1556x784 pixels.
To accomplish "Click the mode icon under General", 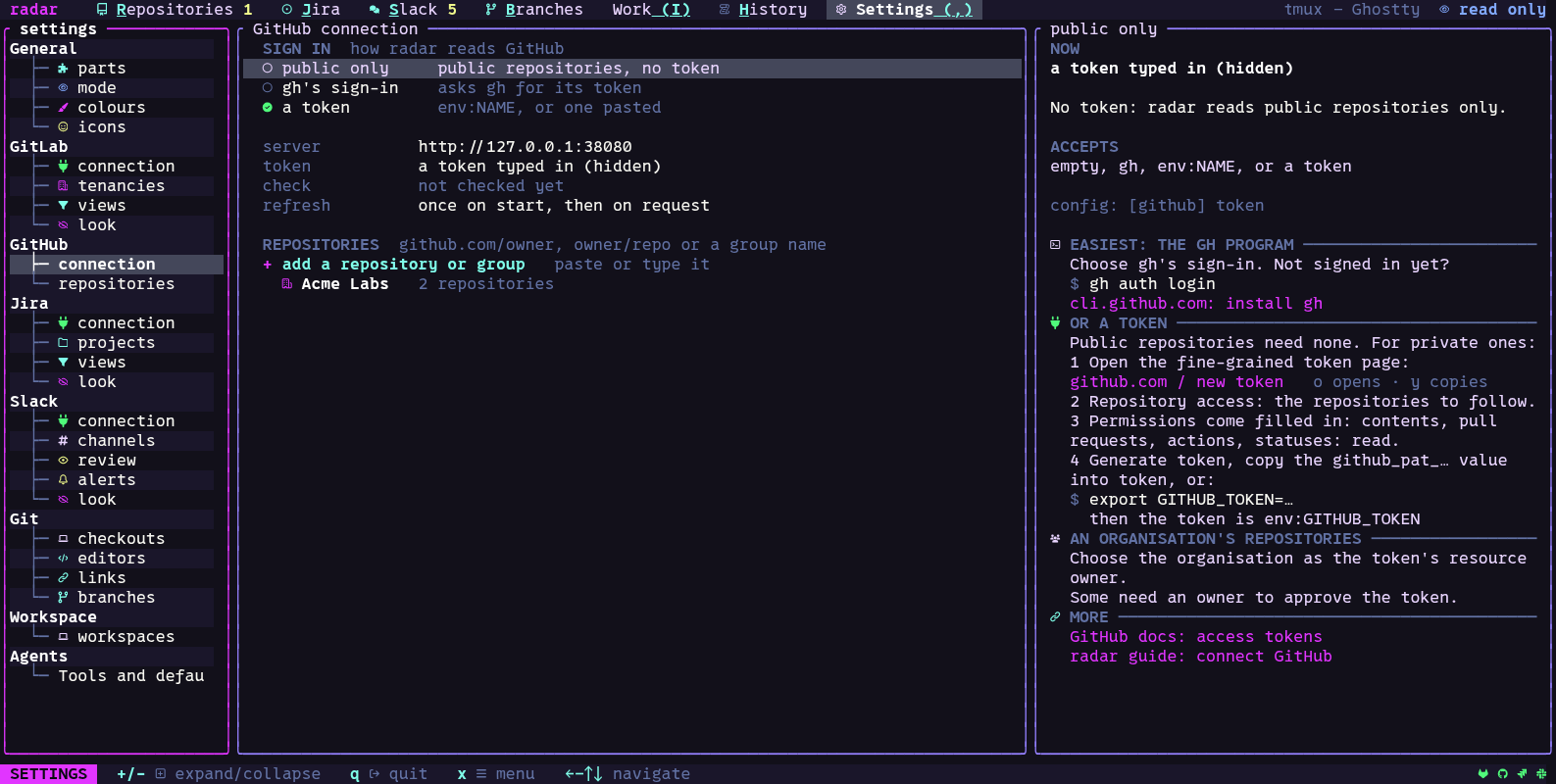I will (x=63, y=88).
